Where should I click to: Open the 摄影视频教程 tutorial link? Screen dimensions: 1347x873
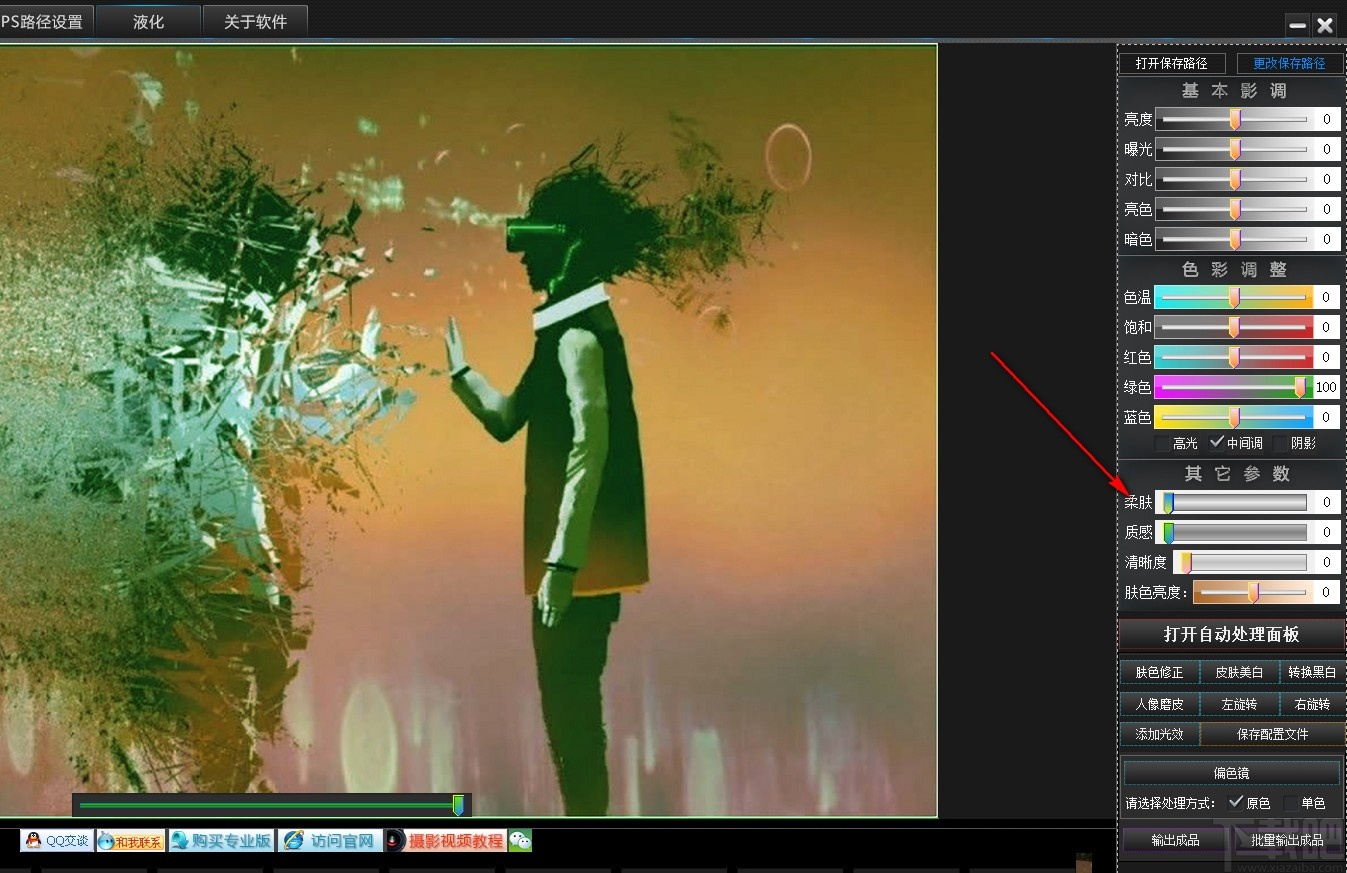tap(445, 840)
